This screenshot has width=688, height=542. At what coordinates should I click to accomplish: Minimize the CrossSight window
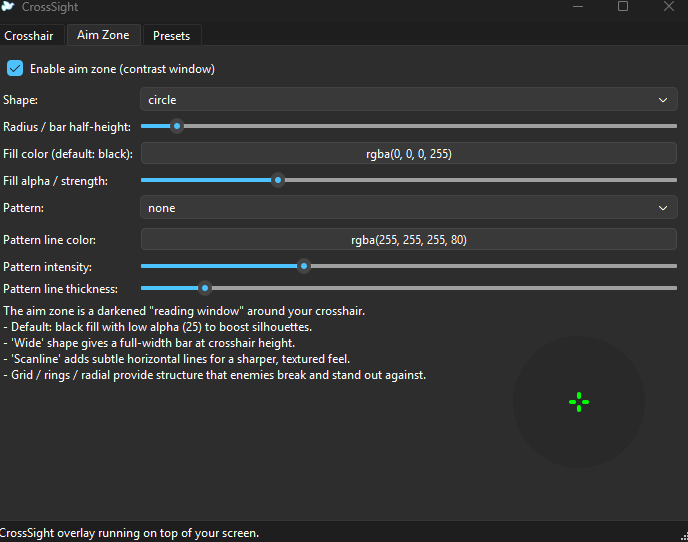578,7
